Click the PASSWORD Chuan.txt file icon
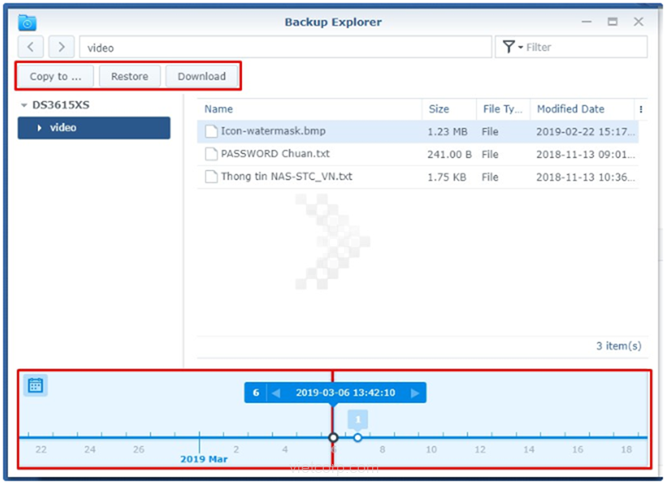This screenshot has width=668, height=486. (211, 154)
